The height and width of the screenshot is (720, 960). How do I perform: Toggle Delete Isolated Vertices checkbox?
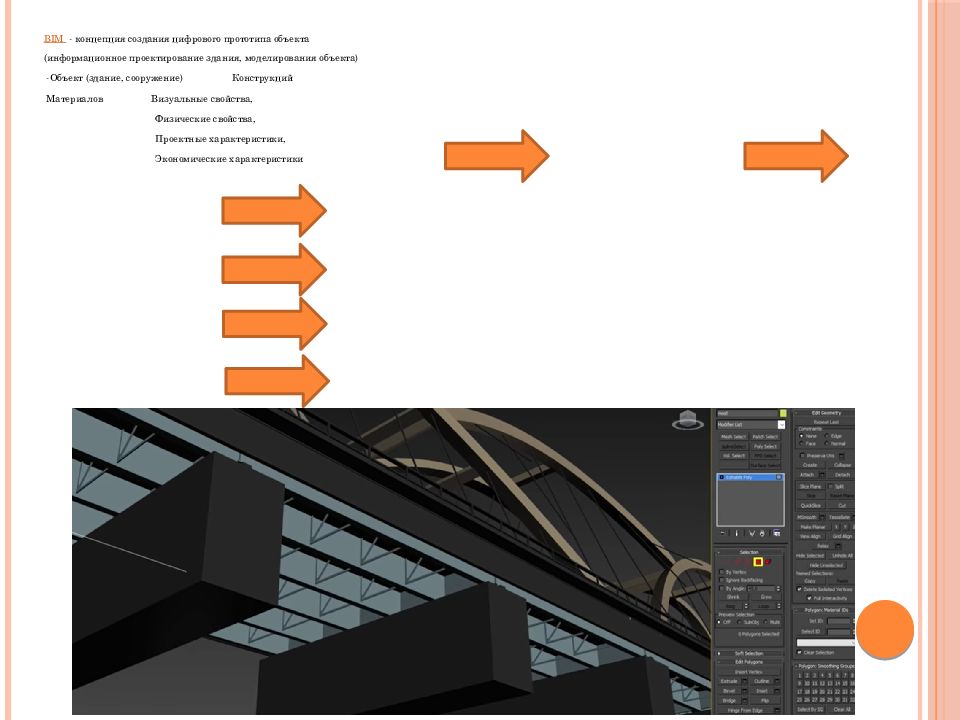[799, 589]
